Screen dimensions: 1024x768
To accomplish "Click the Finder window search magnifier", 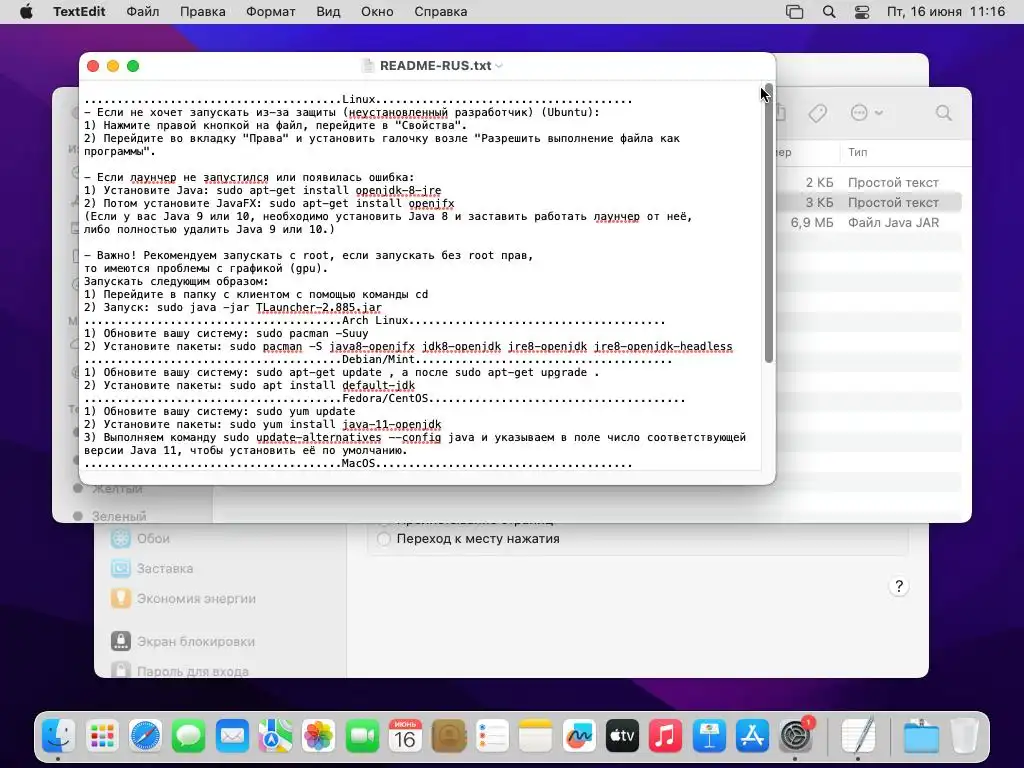I will tap(944, 113).
